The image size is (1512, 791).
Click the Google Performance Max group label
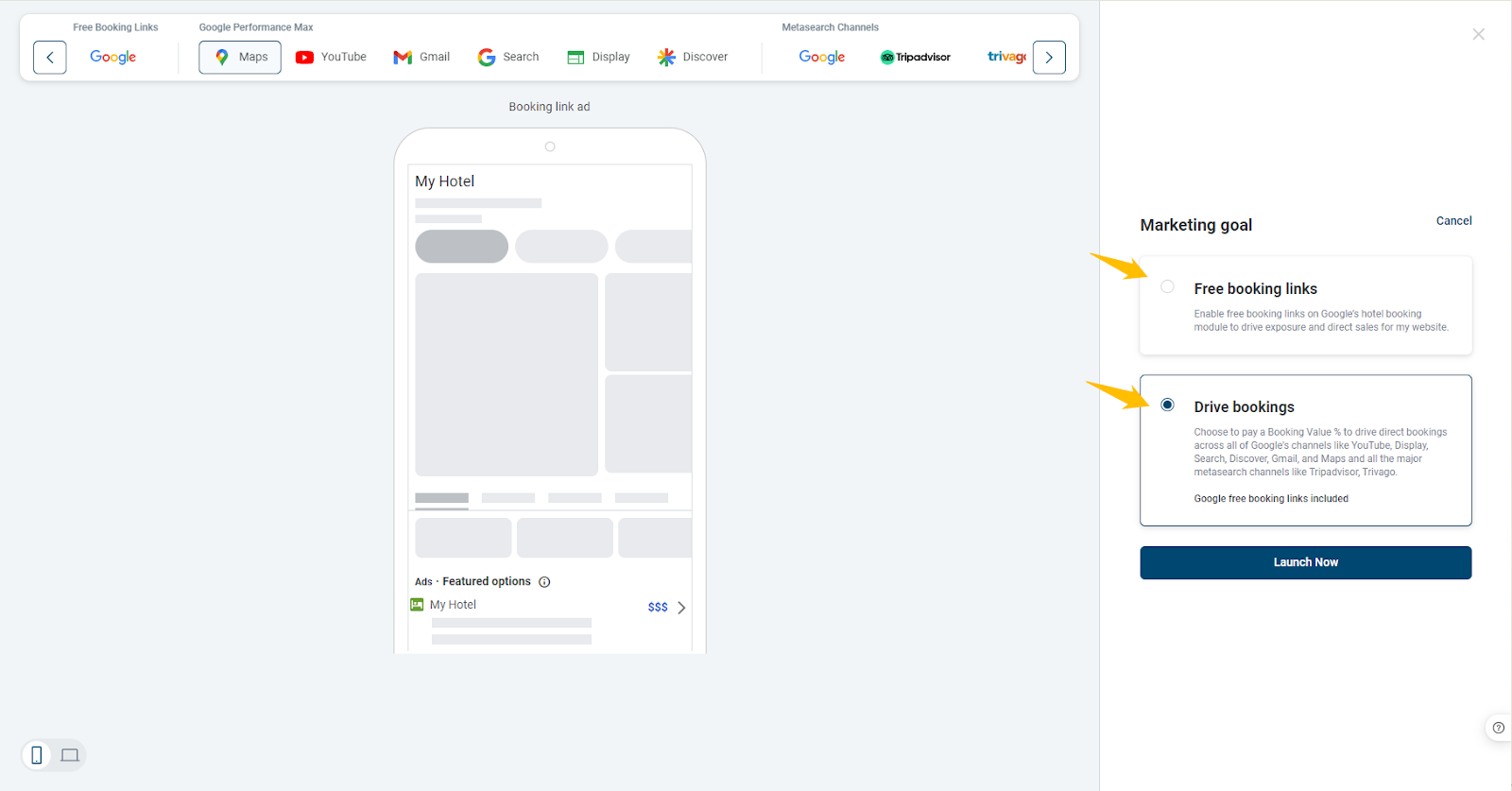click(256, 27)
